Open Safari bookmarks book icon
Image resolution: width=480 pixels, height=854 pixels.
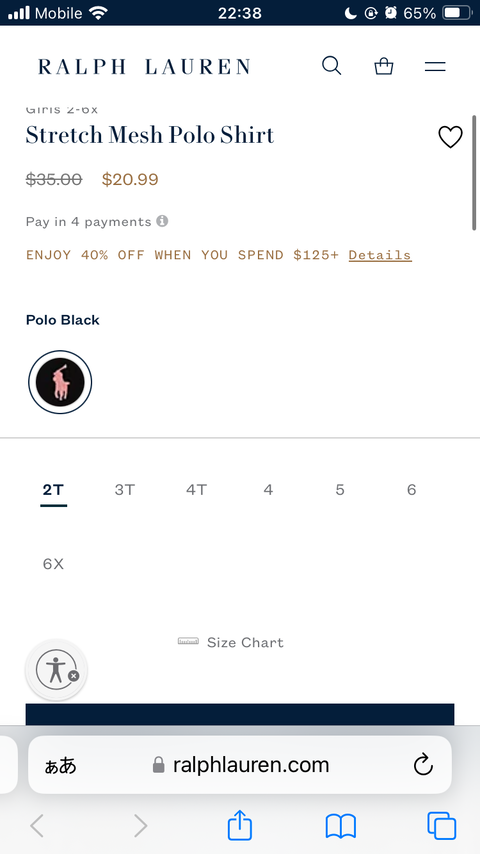click(x=341, y=826)
